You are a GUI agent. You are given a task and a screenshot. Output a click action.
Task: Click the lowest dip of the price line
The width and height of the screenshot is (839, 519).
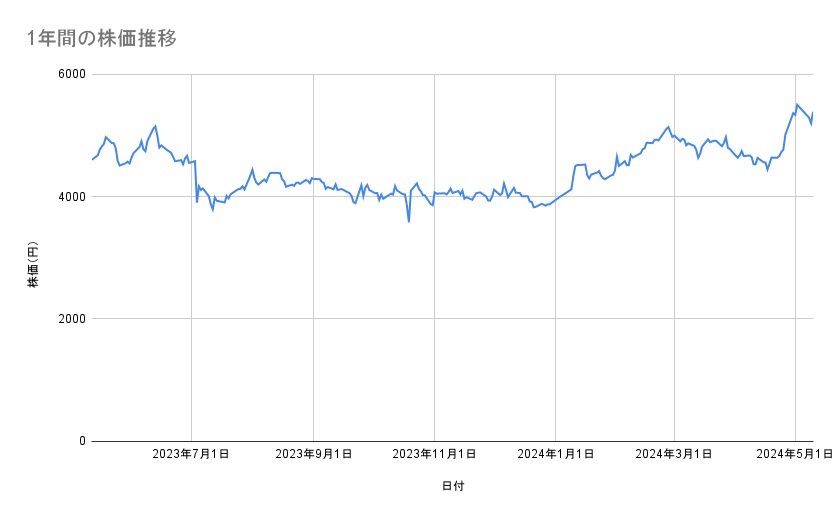click(409, 221)
